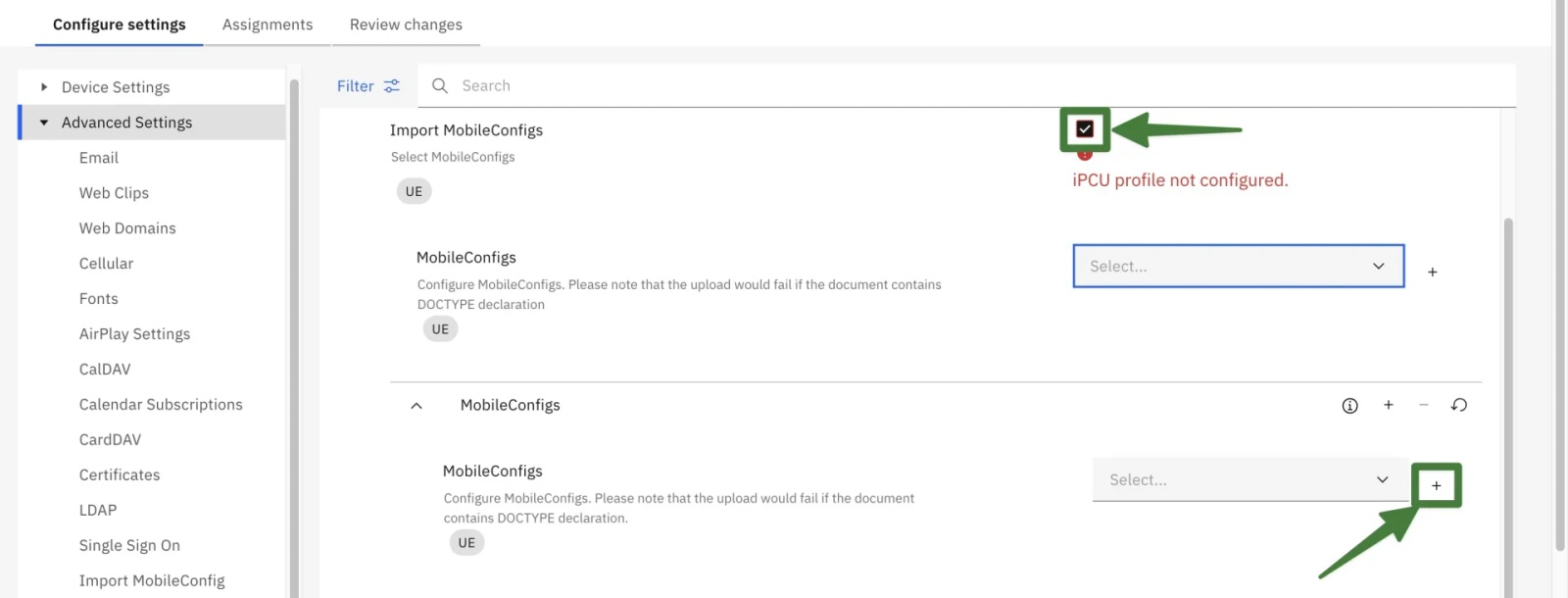Uncheck the Import MobileConfigs checkbox
The image size is (1568, 598).
pos(1084,126)
